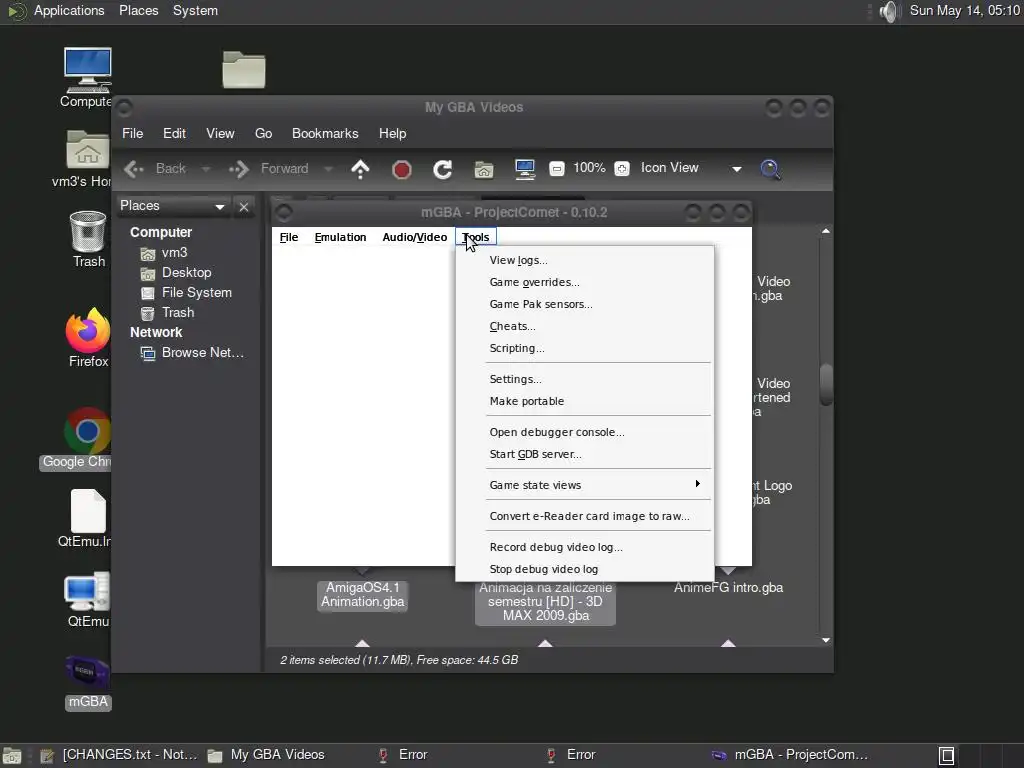Close the mGBA Tools menu header

click(476, 237)
